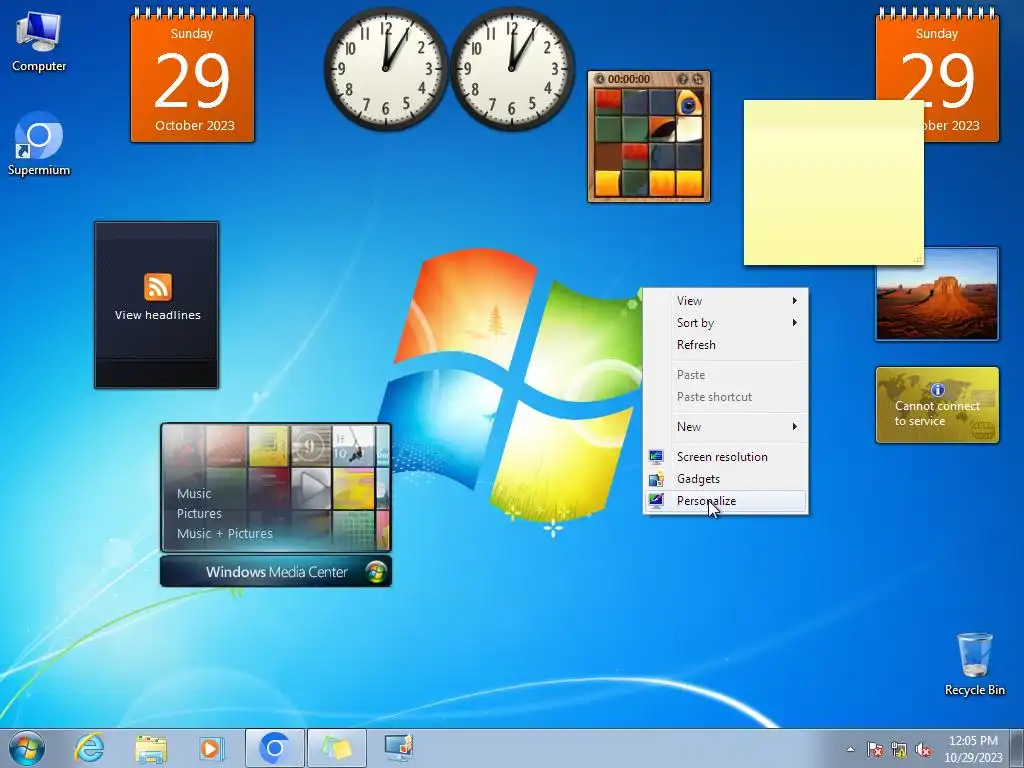Click Cannot connect to service weather gadget
This screenshot has width=1024, height=768.
[937, 405]
